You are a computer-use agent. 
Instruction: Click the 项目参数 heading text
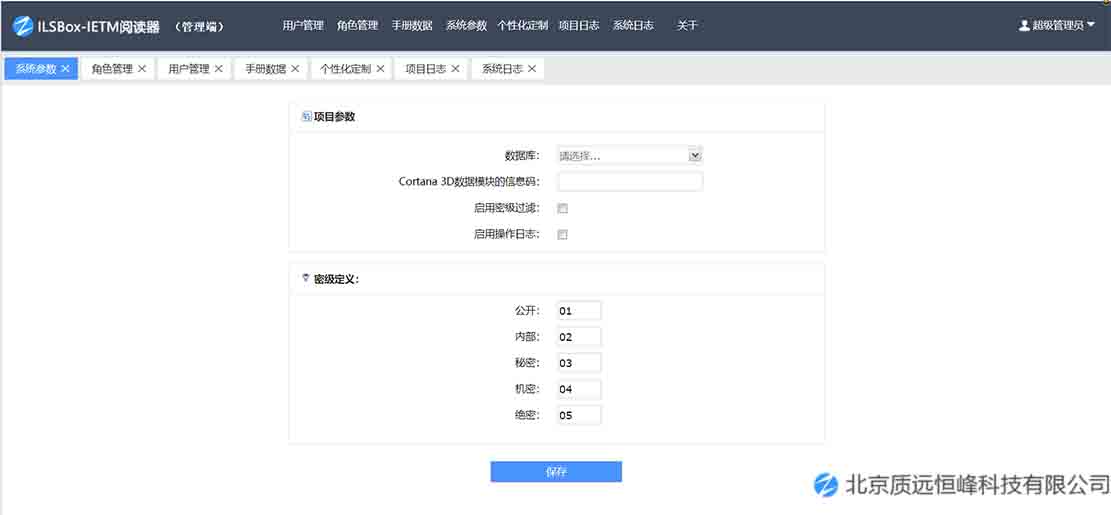coord(334,117)
